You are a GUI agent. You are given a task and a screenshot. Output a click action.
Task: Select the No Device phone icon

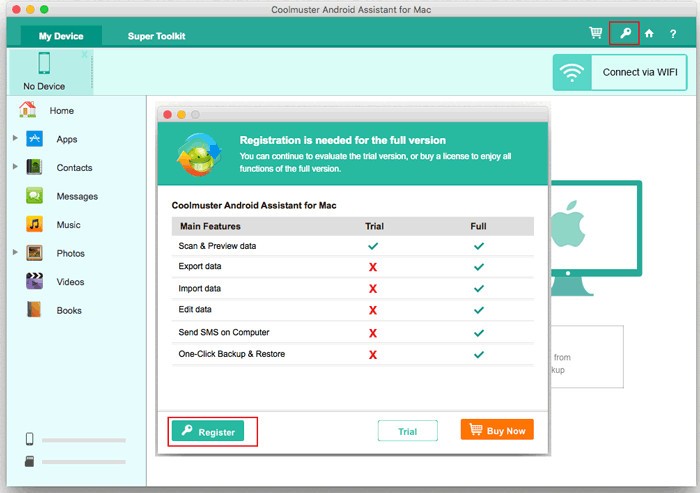click(44, 63)
